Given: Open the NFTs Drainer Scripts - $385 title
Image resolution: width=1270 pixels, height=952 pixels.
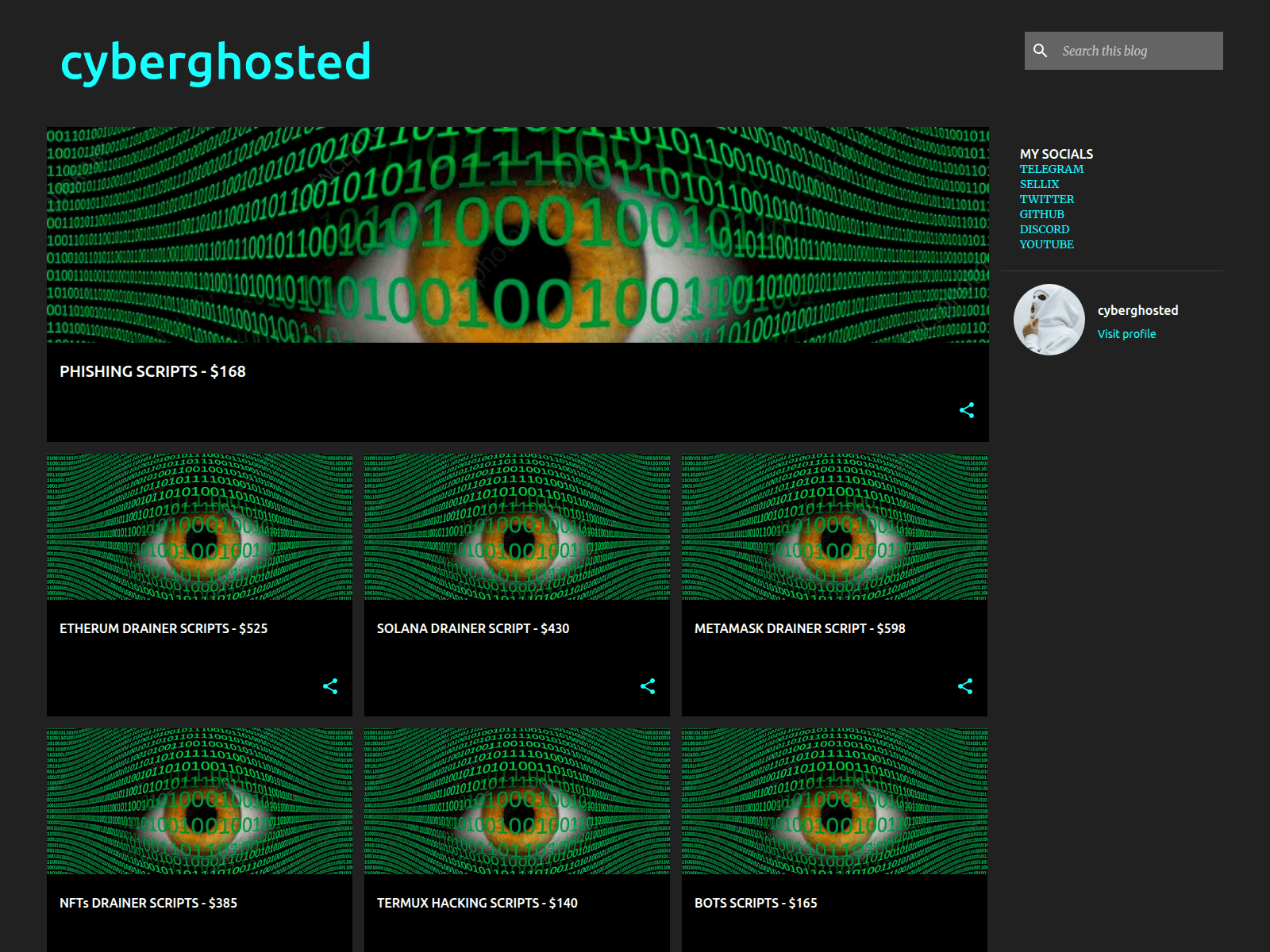Looking at the screenshot, I should 148,903.
